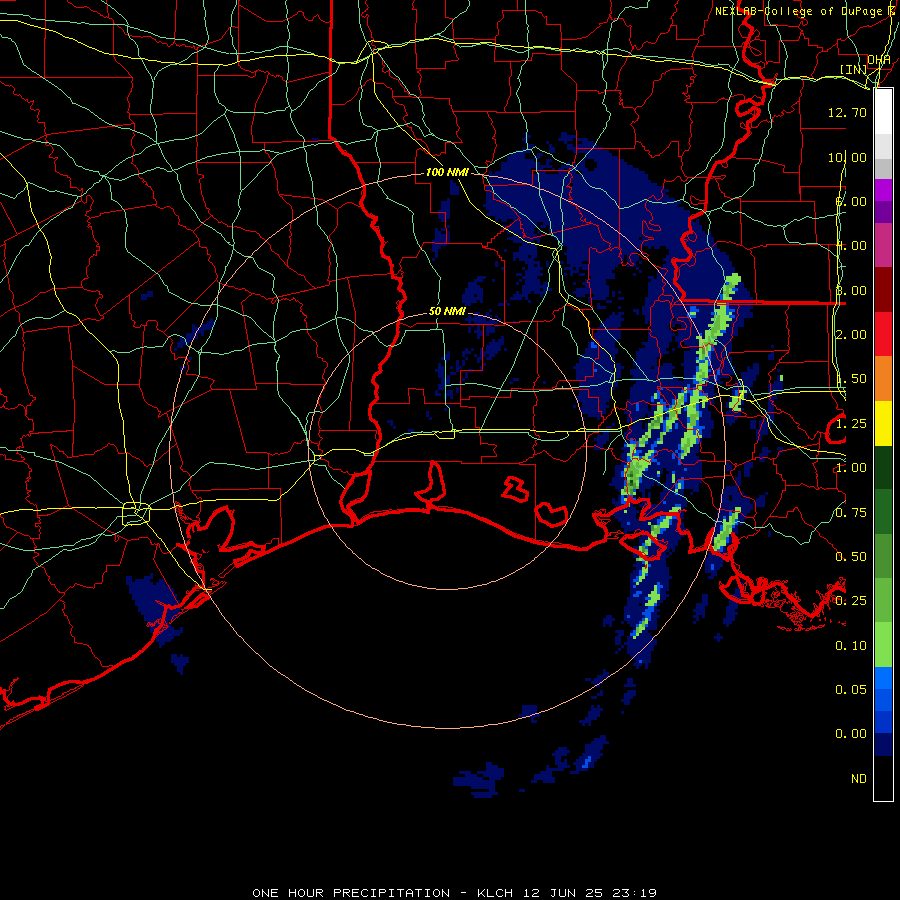Click the "ND" no-data label
This screenshot has height=900, width=900.
(859, 779)
